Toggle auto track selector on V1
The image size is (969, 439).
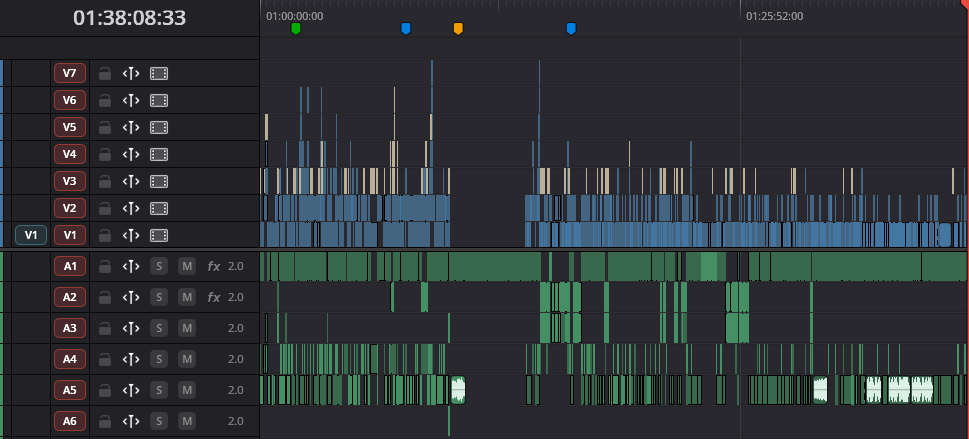(x=131, y=236)
